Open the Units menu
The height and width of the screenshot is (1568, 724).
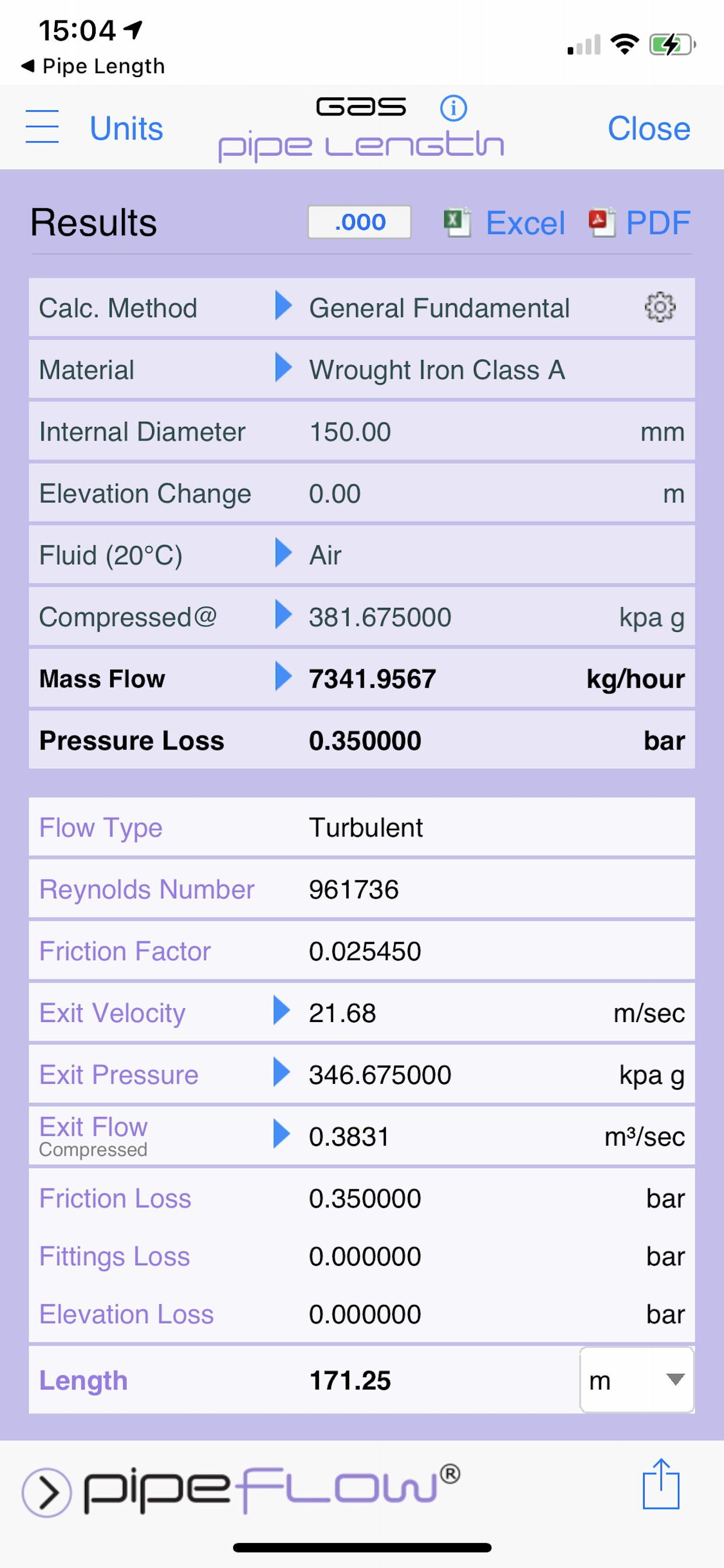126,128
